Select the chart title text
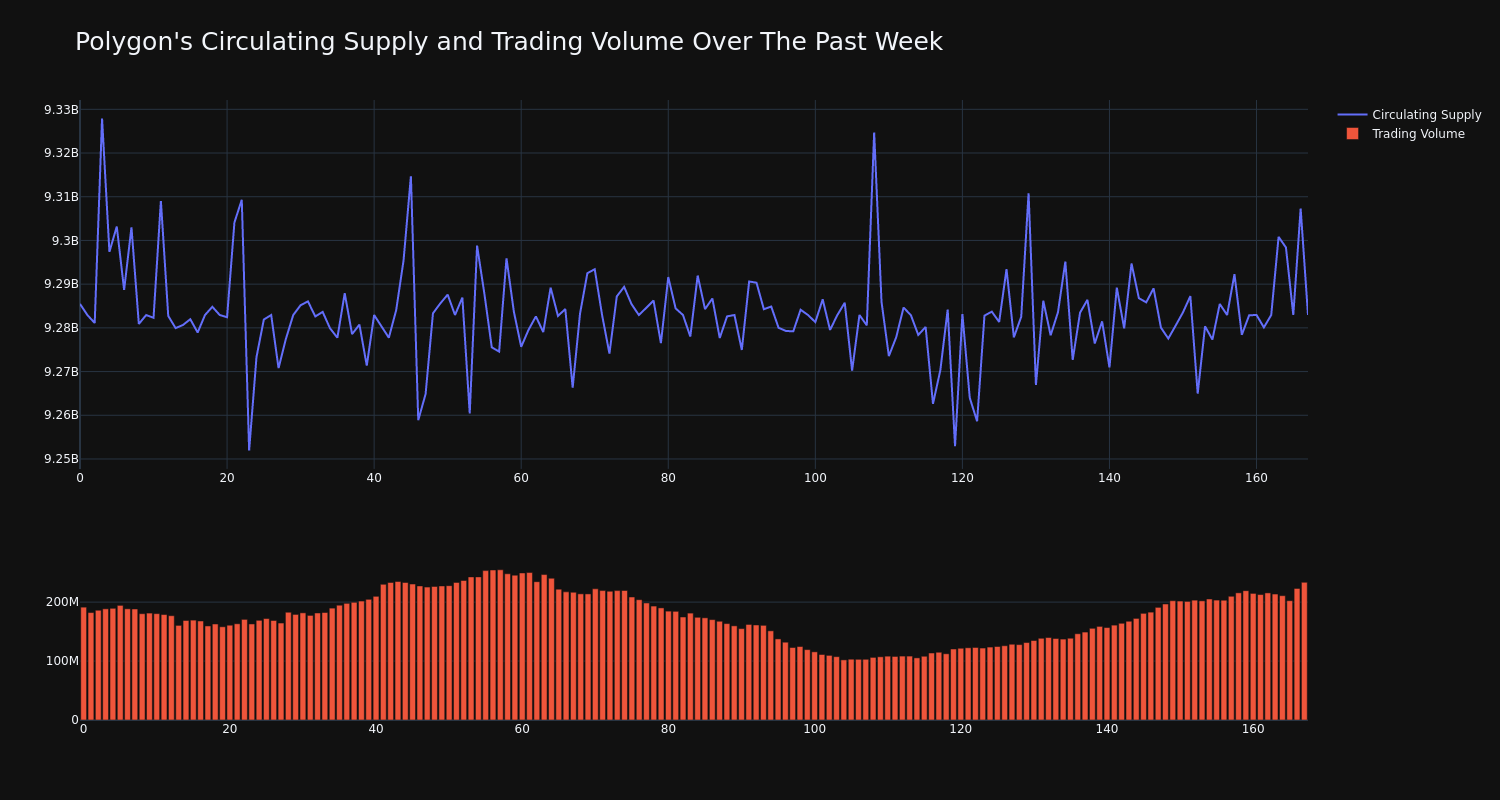The height and width of the screenshot is (800, 1500). pyautogui.click(x=509, y=42)
